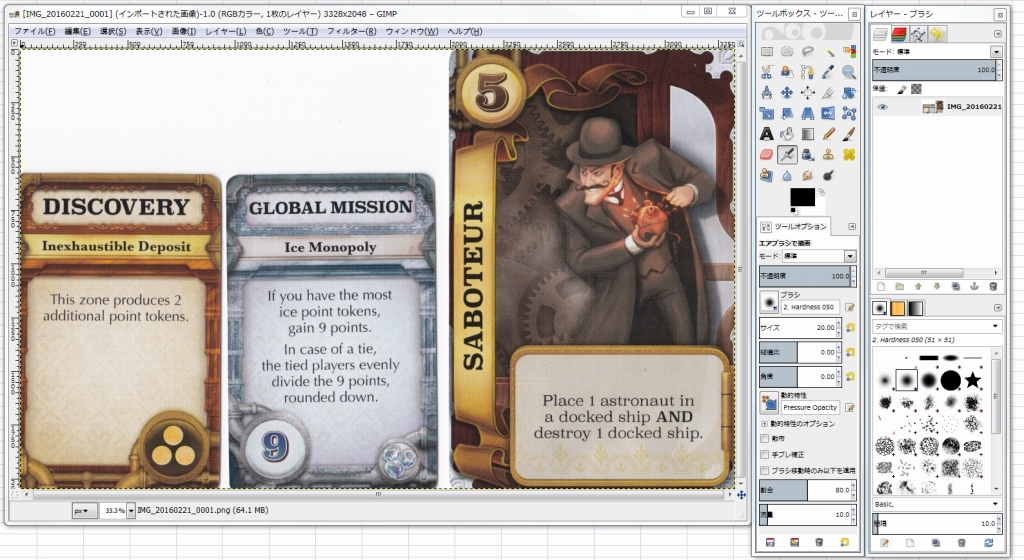This screenshot has height=560, width=1024.
Task: Open the tool options tab configuration menu arrow
Action: pyautogui.click(x=852, y=226)
